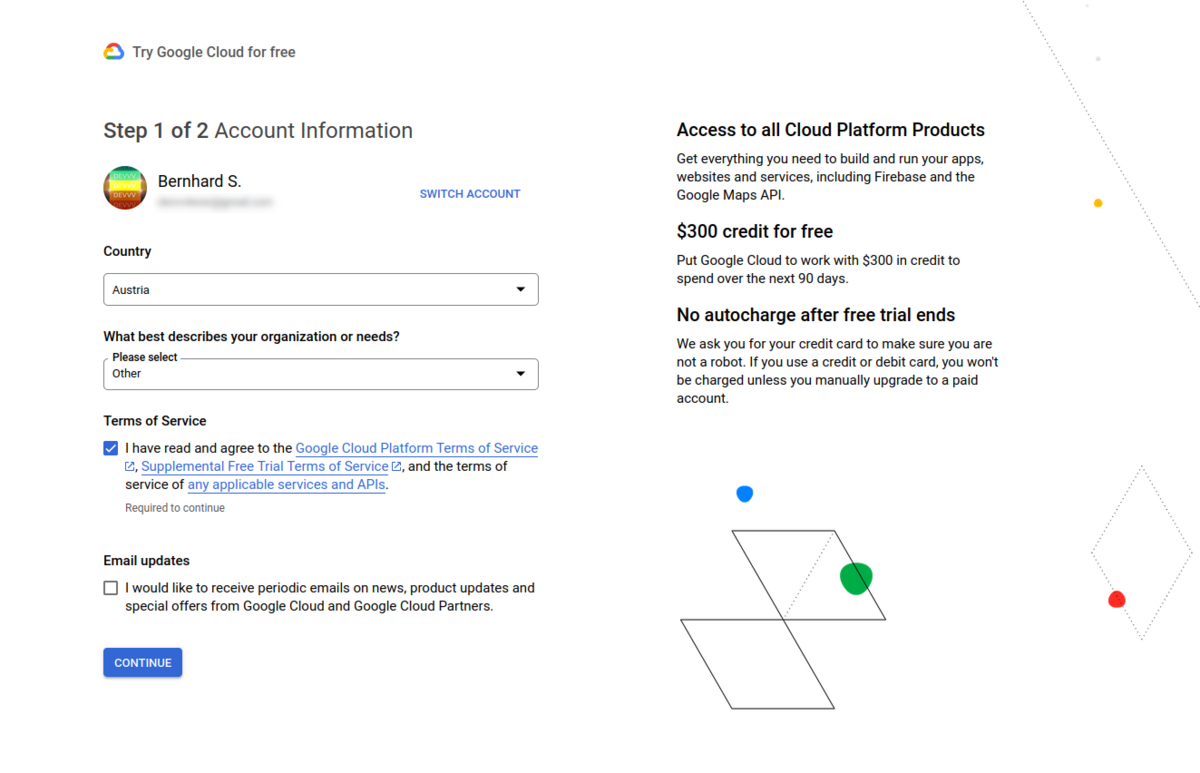Click the Country dropdown arrow
1200x773 pixels.
click(x=520, y=290)
